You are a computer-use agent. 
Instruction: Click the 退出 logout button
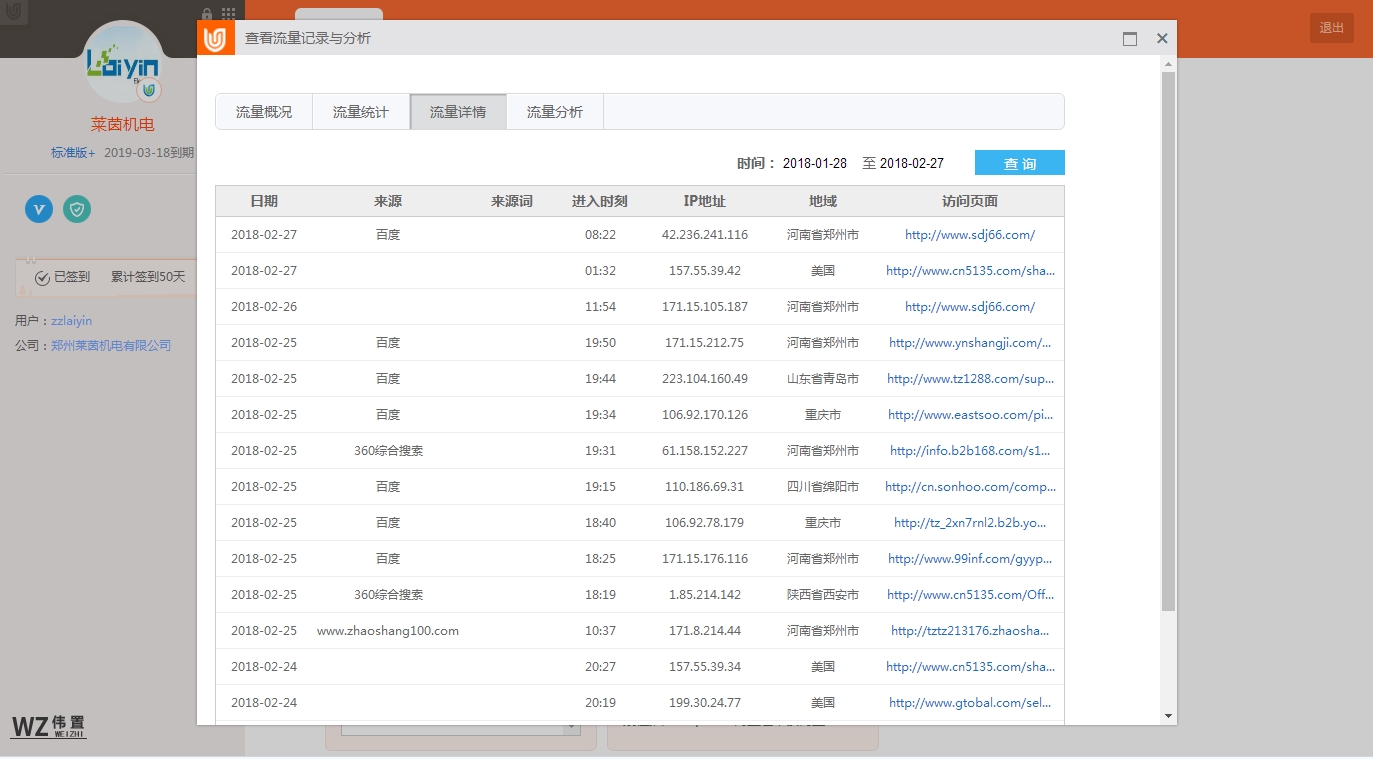pyautogui.click(x=1331, y=28)
